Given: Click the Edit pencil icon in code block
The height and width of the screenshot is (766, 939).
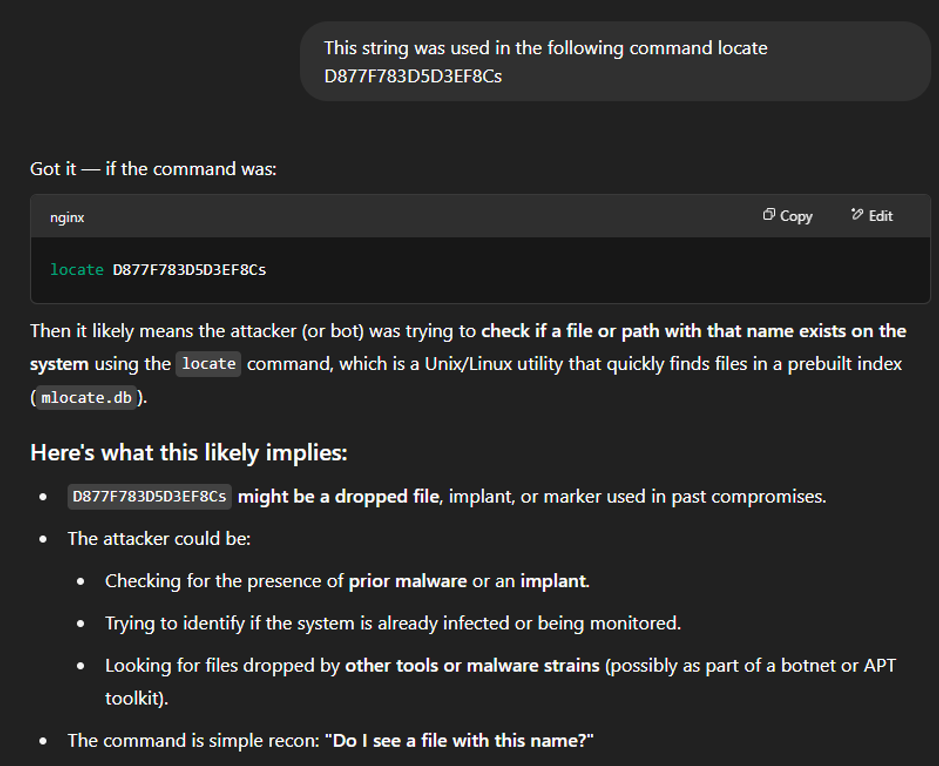Looking at the screenshot, I should [857, 214].
